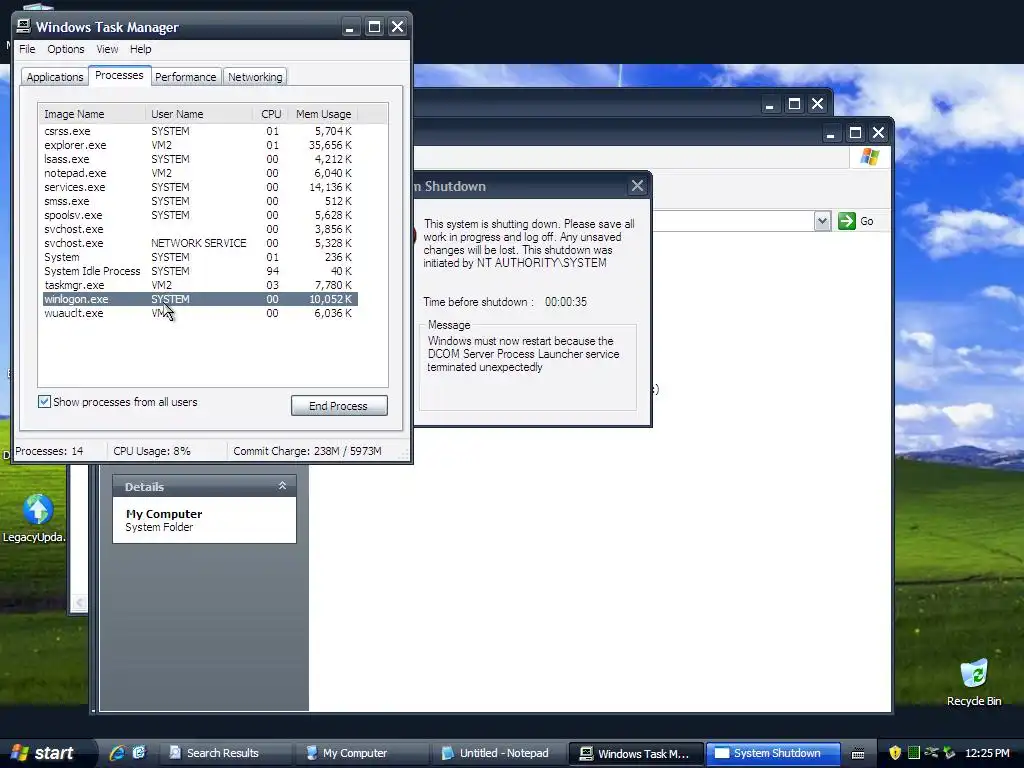1024x768 pixels.
Task: Close the System Shutdown dialog
Action: coord(637,186)
